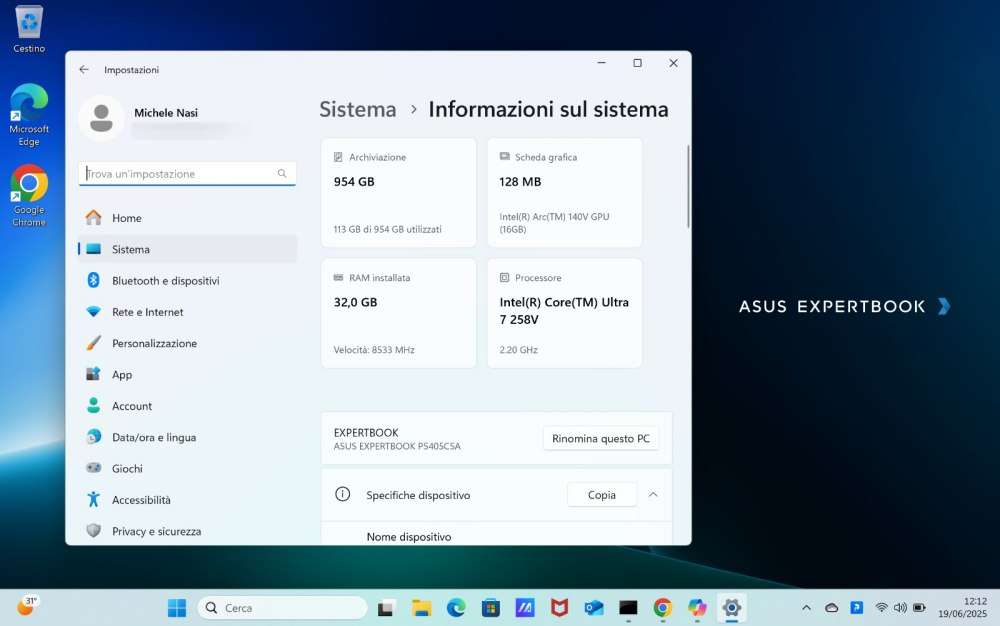1000x626 pixels.
Task: Select Account in the sidebar
Action: (132, 406)
